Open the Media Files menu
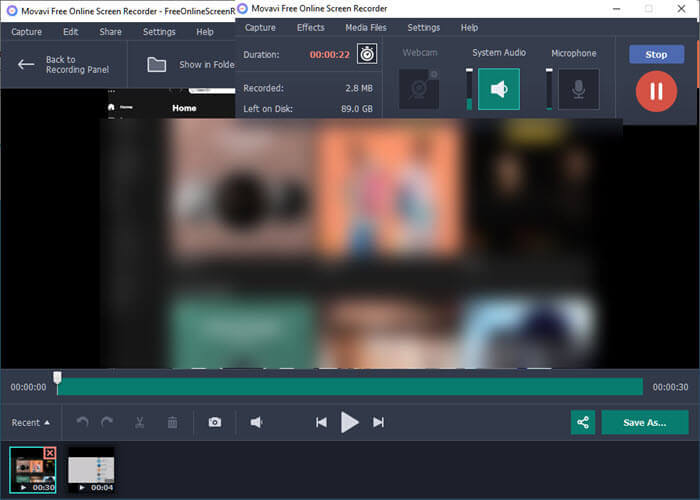Image resolution: width=700 pixels, height=500 pixels. pyautogui.click(x=366, y=28)
